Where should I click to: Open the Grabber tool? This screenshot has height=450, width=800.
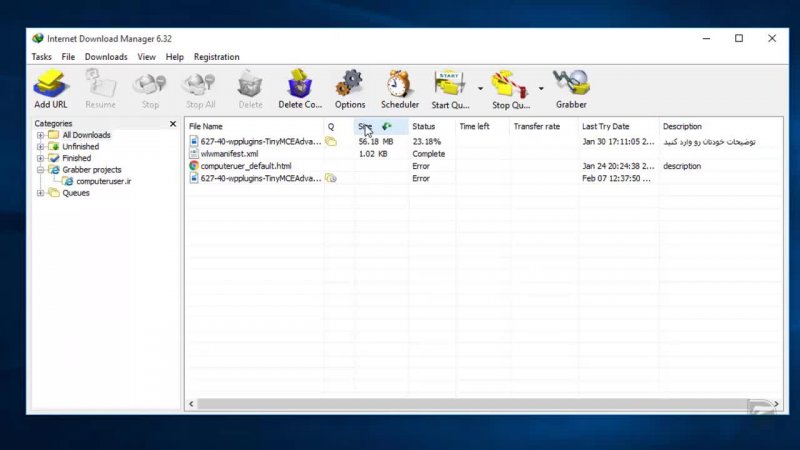pos(571,88)
